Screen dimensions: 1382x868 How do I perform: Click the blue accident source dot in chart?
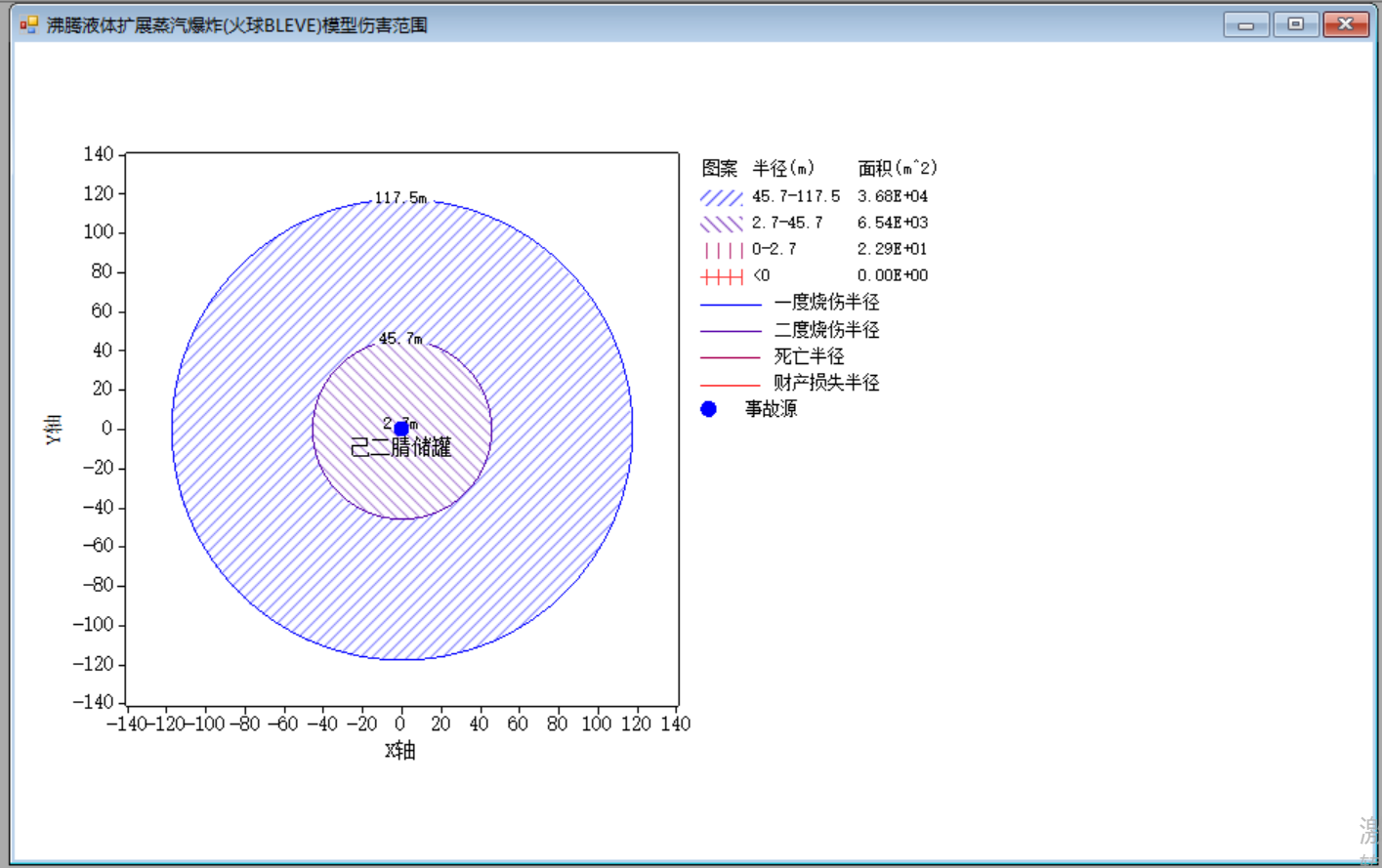click(x=401, y=429)
